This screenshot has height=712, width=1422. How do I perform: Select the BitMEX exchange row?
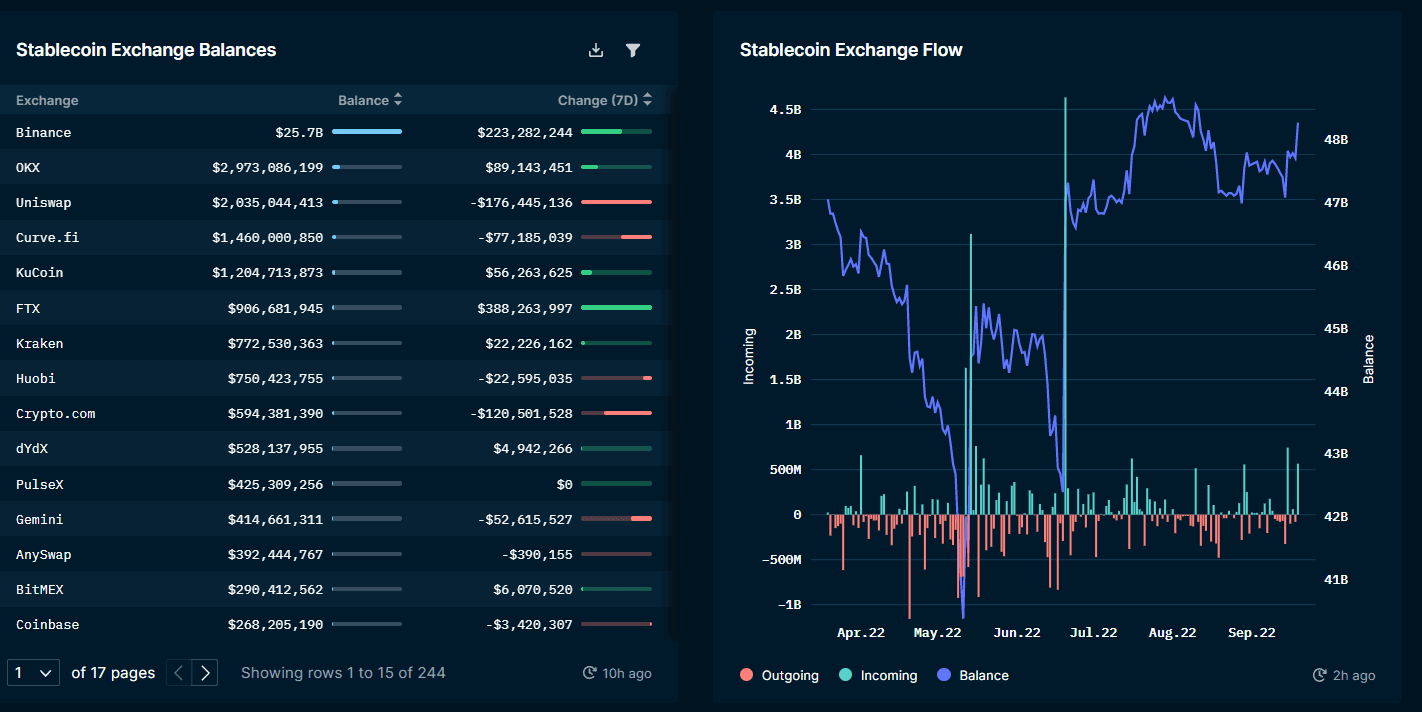pyautogui.click(x=334, y=589)
